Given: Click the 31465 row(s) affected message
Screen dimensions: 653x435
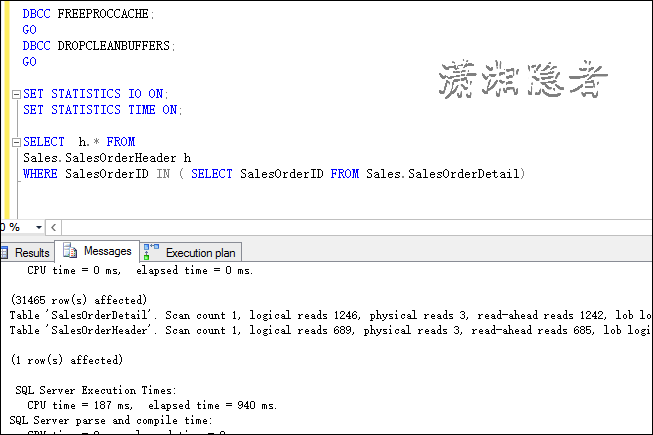Looking at the screenshot, I should (x=79, y=299).
